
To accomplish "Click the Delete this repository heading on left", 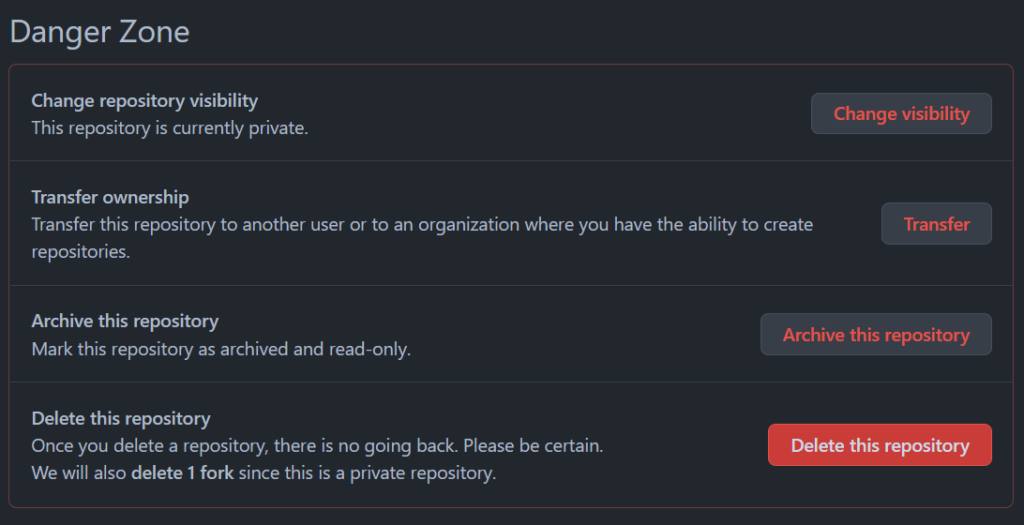I will click(x=120, y=418).
